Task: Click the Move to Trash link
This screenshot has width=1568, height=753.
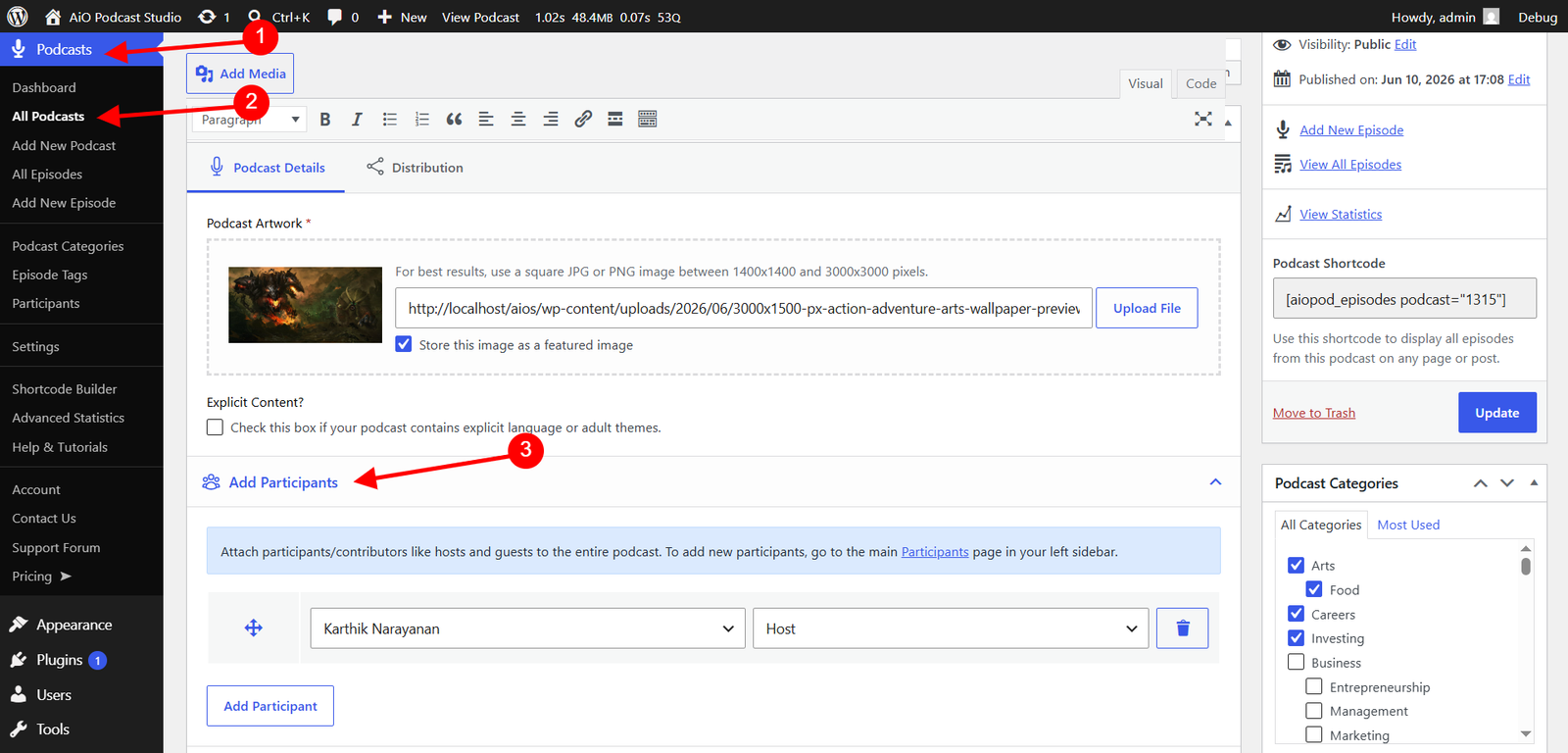Action: click(1314, 413)
